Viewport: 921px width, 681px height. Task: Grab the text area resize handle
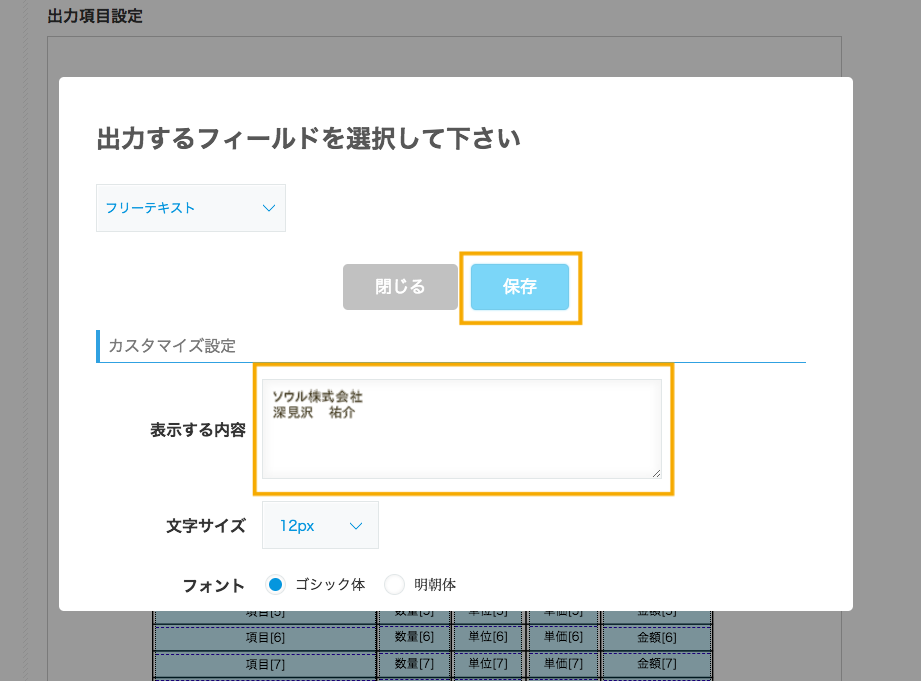(x=656, y=473)
